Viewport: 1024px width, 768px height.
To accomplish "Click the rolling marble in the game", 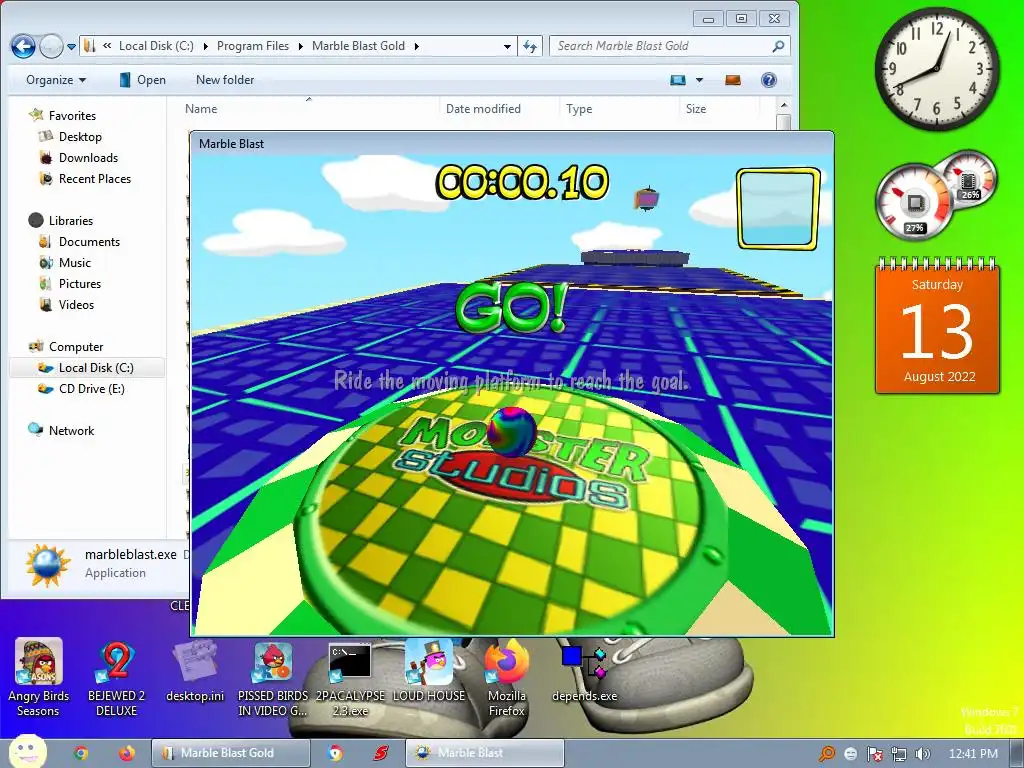I will (x=511, y=432).
